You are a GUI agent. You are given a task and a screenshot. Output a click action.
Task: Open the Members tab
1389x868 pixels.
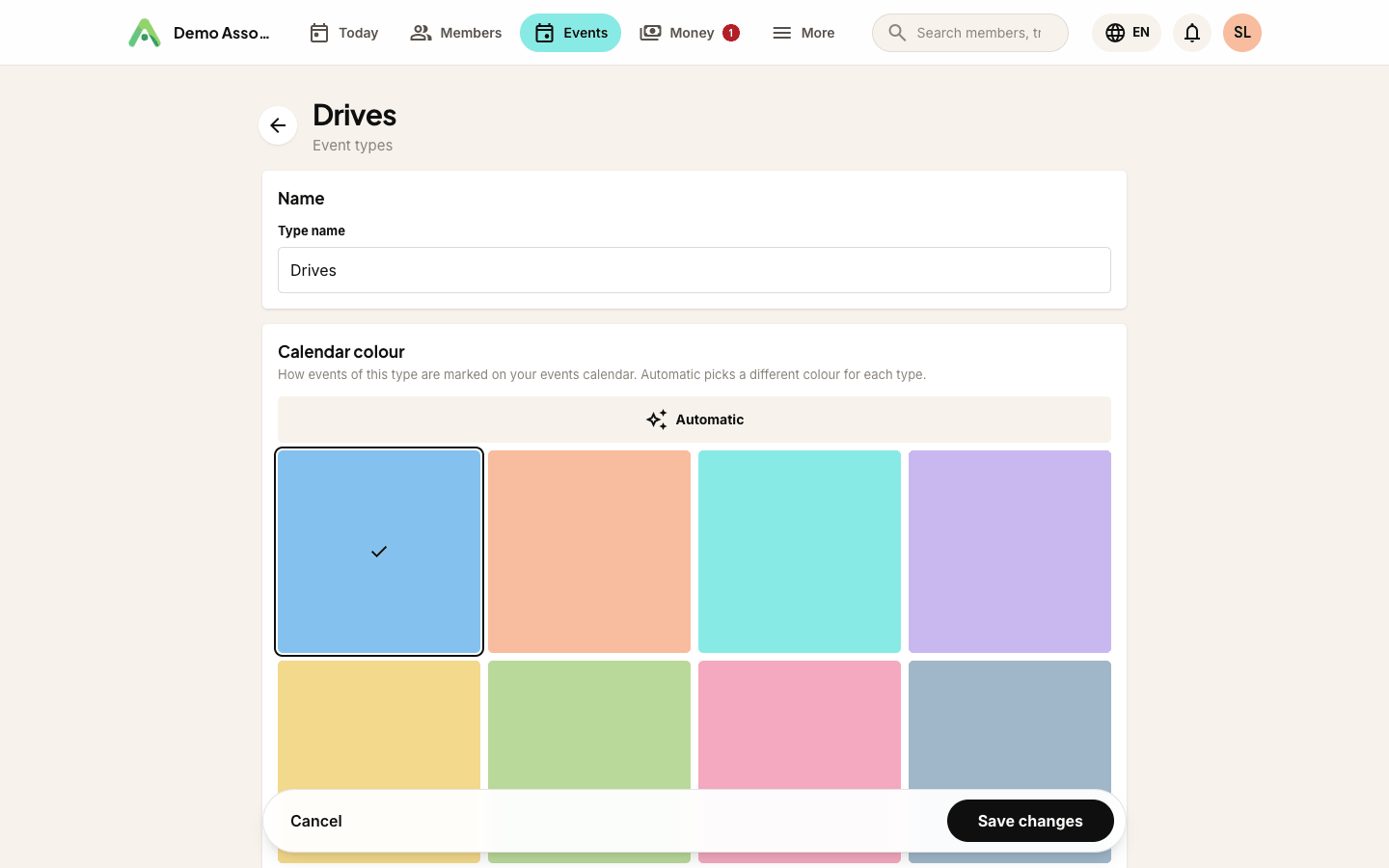coord(455,33)
